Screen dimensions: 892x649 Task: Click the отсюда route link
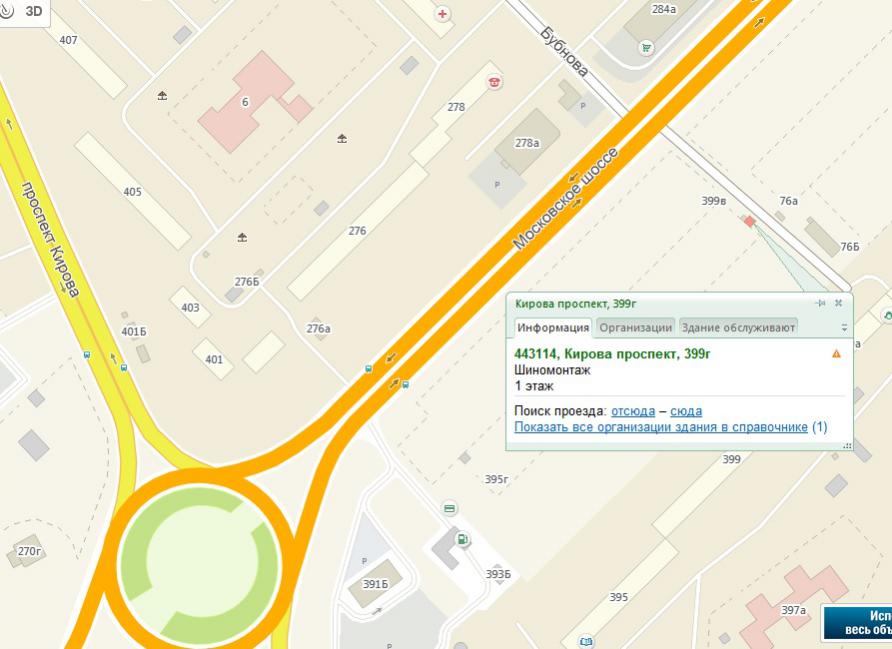pyautogui.click(x=632, y=411)
